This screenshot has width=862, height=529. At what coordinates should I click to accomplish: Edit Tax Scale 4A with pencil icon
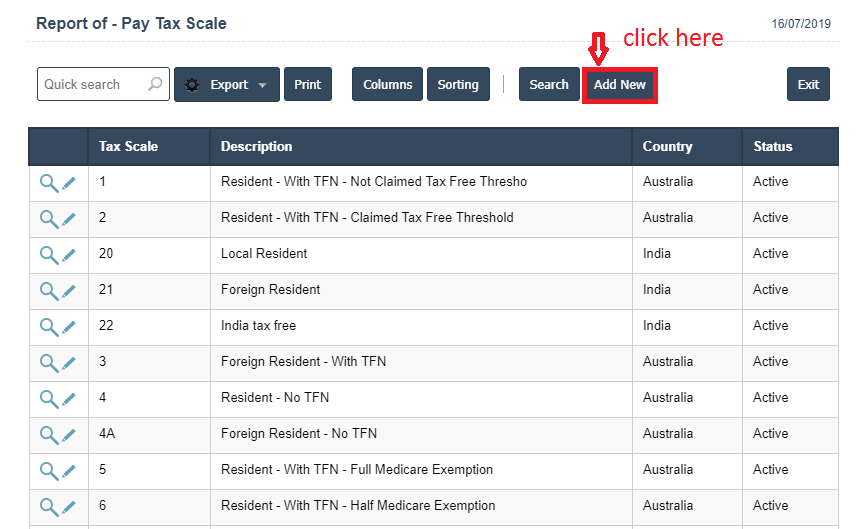(x=69, y=434)
